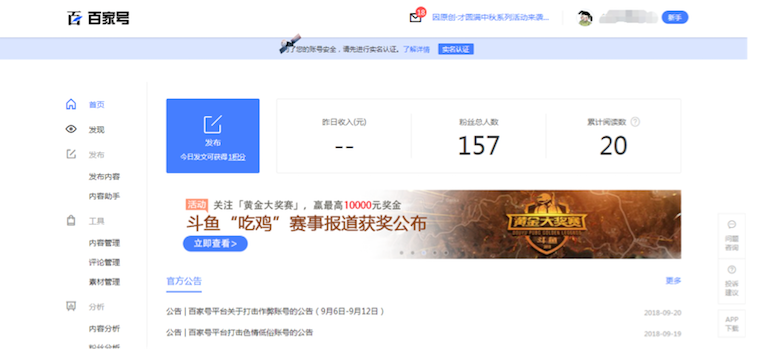The width and height of the screenshot is (759, 364).
Task: Click the fans total number 157
Action: [x=479, y=146]
